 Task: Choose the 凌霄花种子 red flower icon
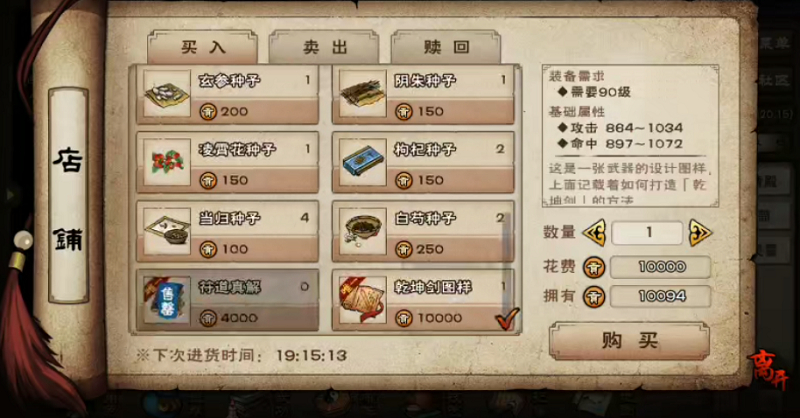[167, 162]
